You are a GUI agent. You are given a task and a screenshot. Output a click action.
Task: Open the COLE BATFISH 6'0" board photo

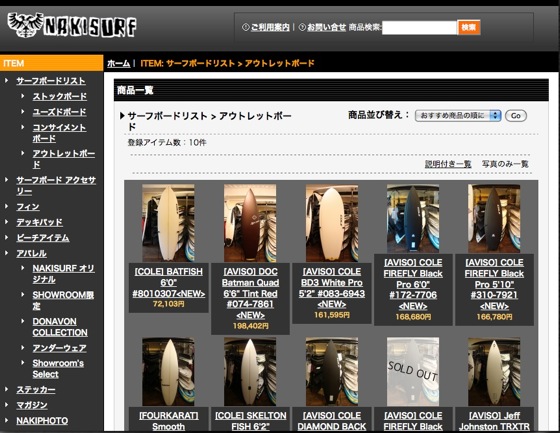[168, 223]
